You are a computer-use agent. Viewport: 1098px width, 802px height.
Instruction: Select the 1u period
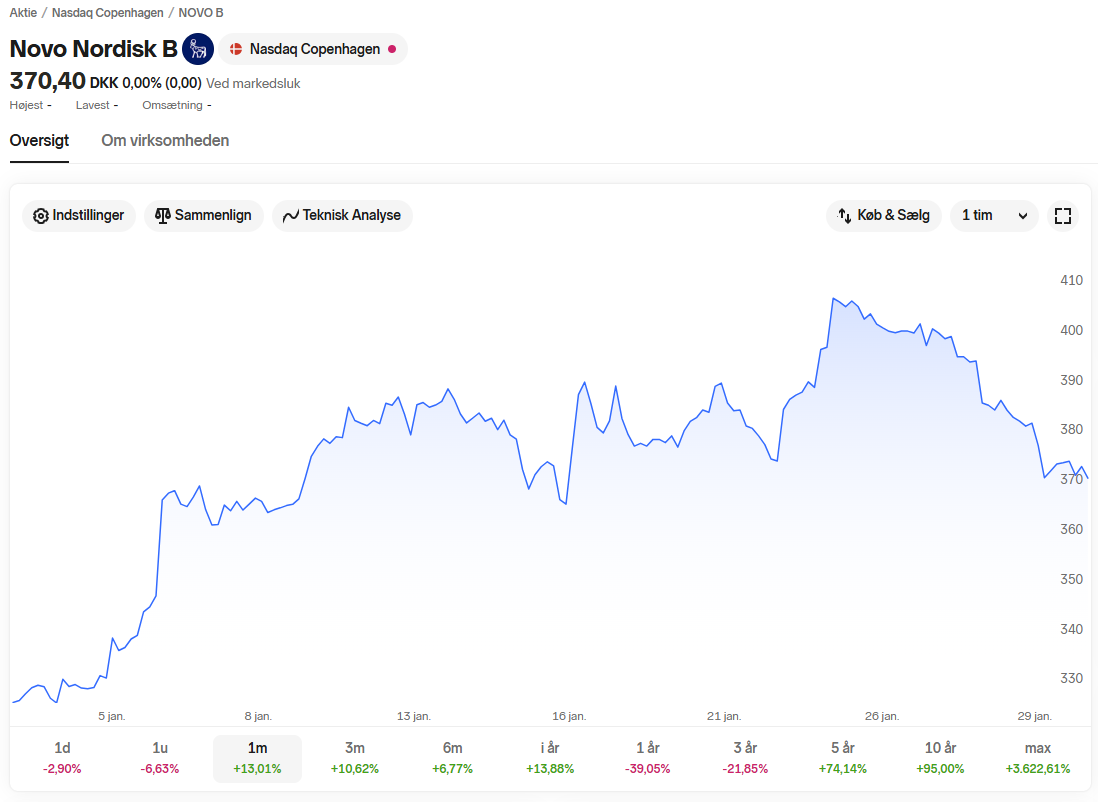pyautogui.click(x=160, y=759)
